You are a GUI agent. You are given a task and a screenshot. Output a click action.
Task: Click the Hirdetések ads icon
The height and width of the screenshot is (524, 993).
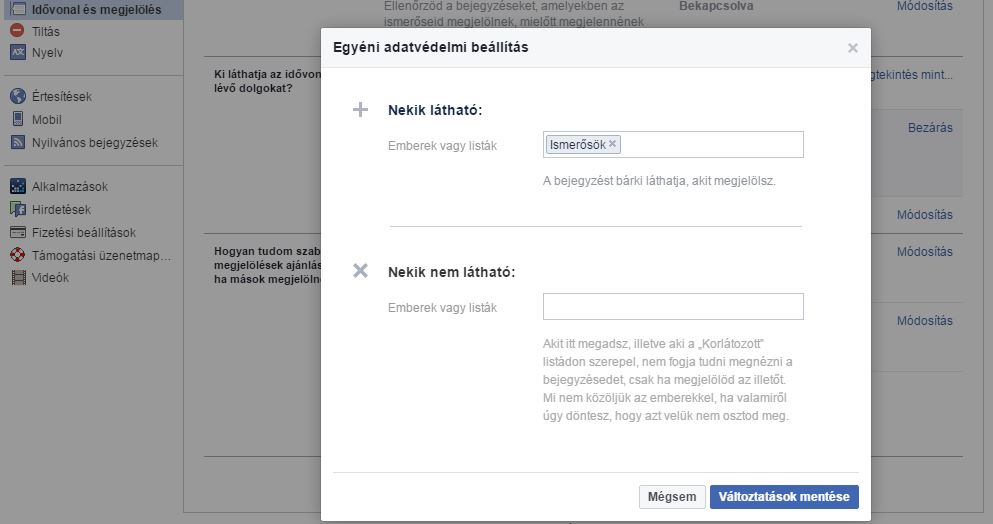coord(17,210)
